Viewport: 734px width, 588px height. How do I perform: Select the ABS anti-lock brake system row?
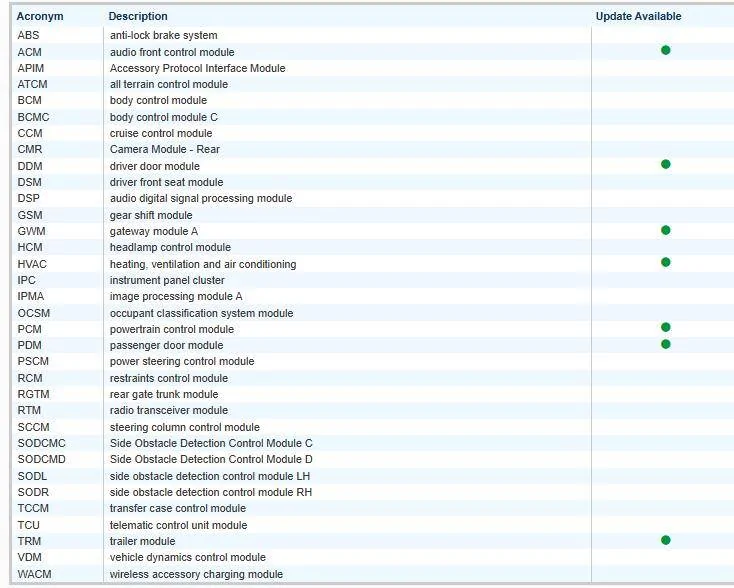[x=163, y=36]
